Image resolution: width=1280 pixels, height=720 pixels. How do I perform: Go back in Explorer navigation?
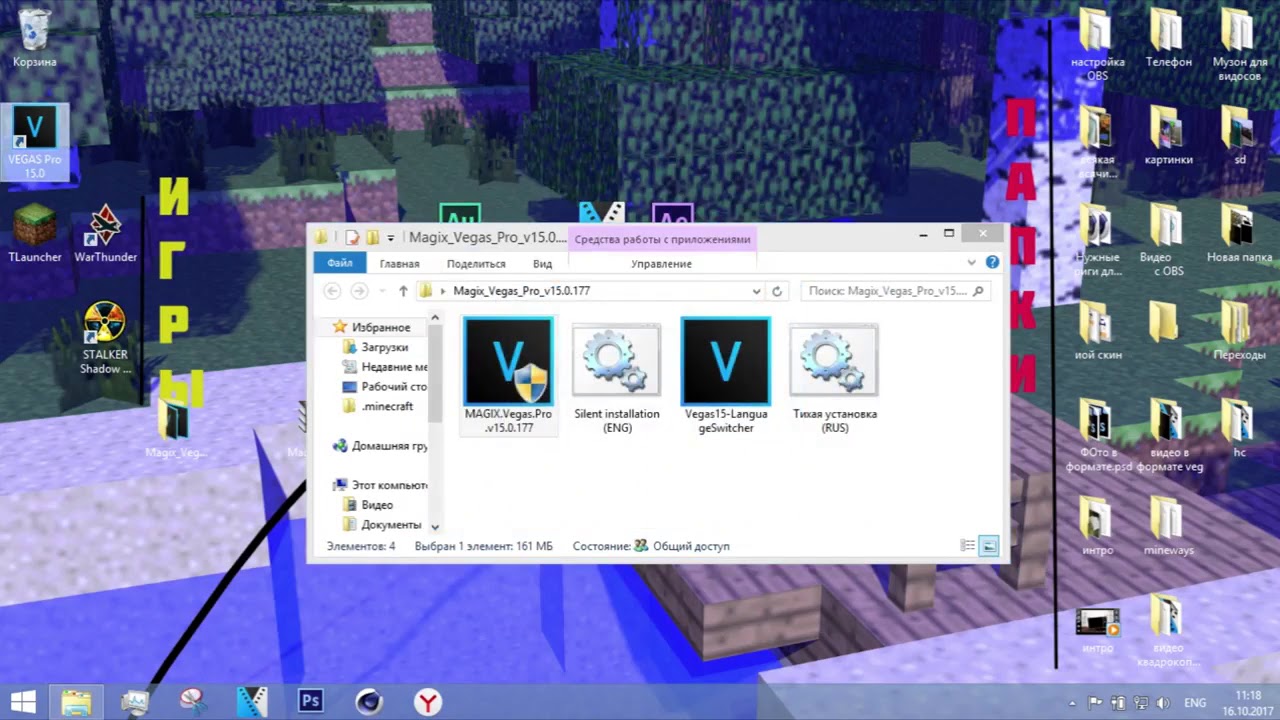(332, 291)
